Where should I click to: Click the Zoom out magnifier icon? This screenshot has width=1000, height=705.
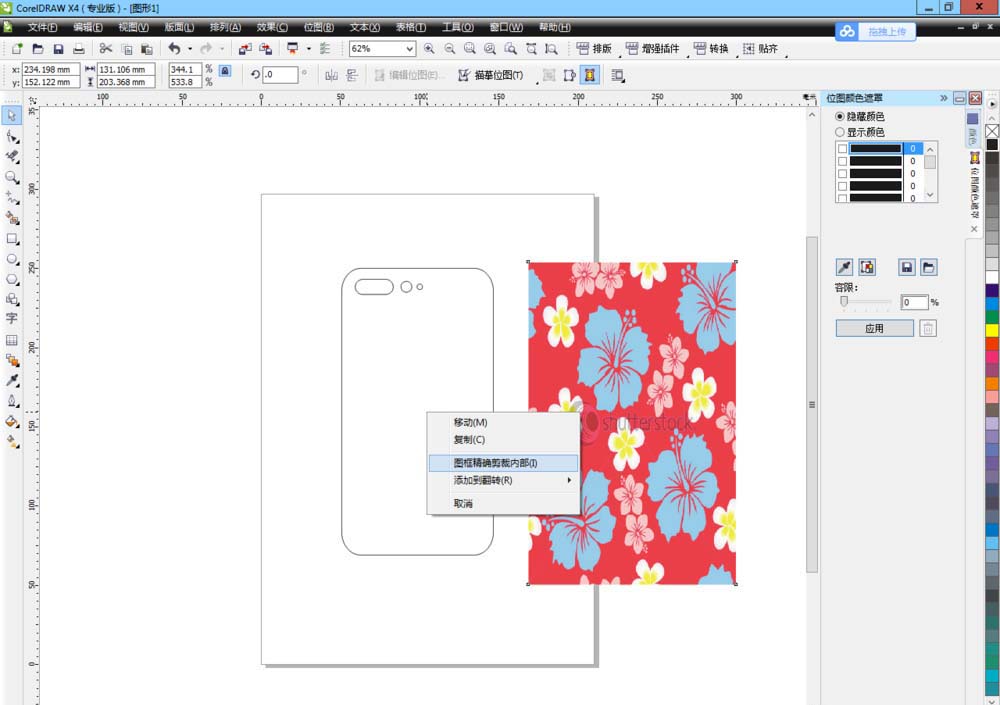(x=450, y=48)
